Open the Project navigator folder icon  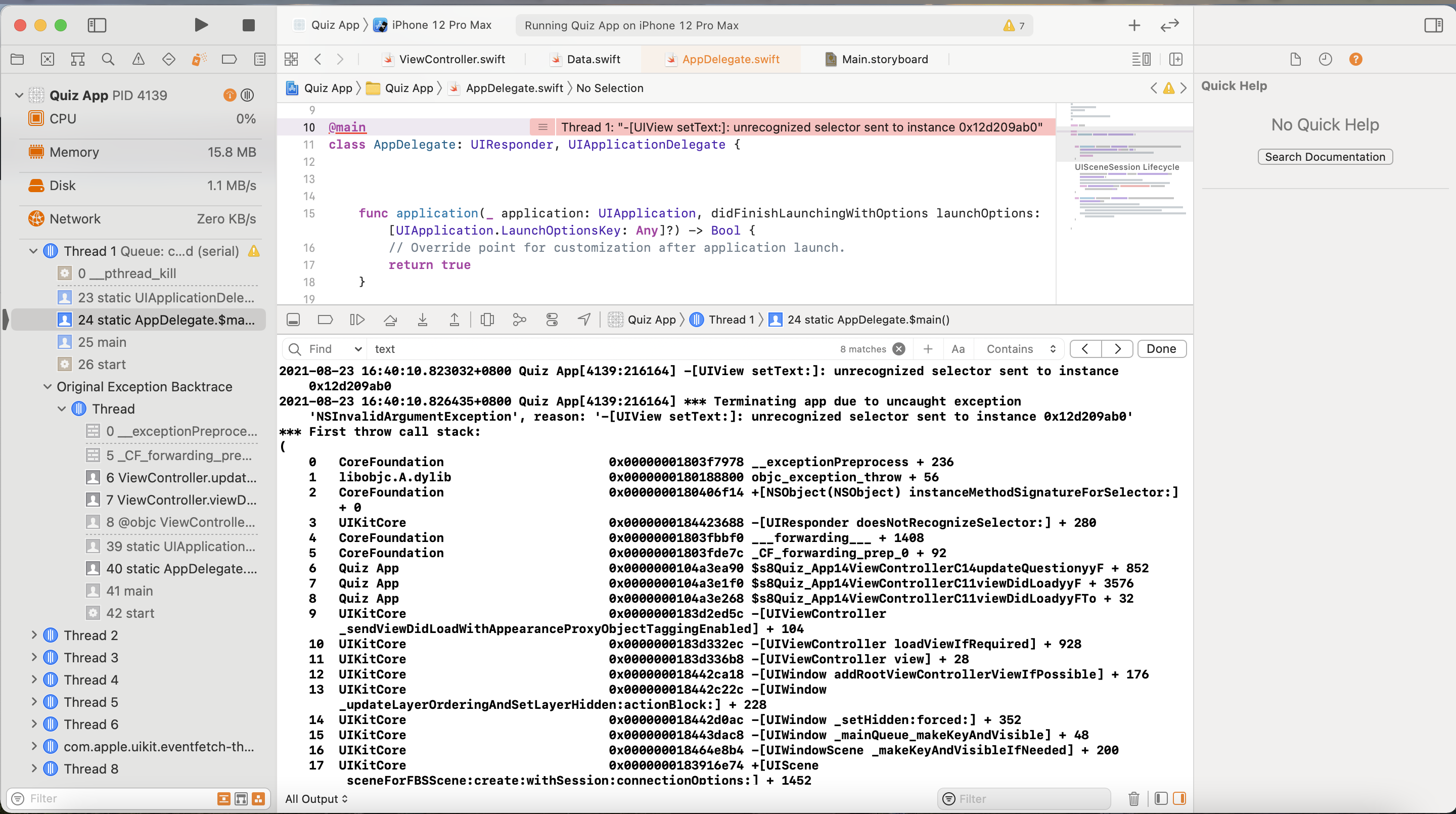click(17, 59)
